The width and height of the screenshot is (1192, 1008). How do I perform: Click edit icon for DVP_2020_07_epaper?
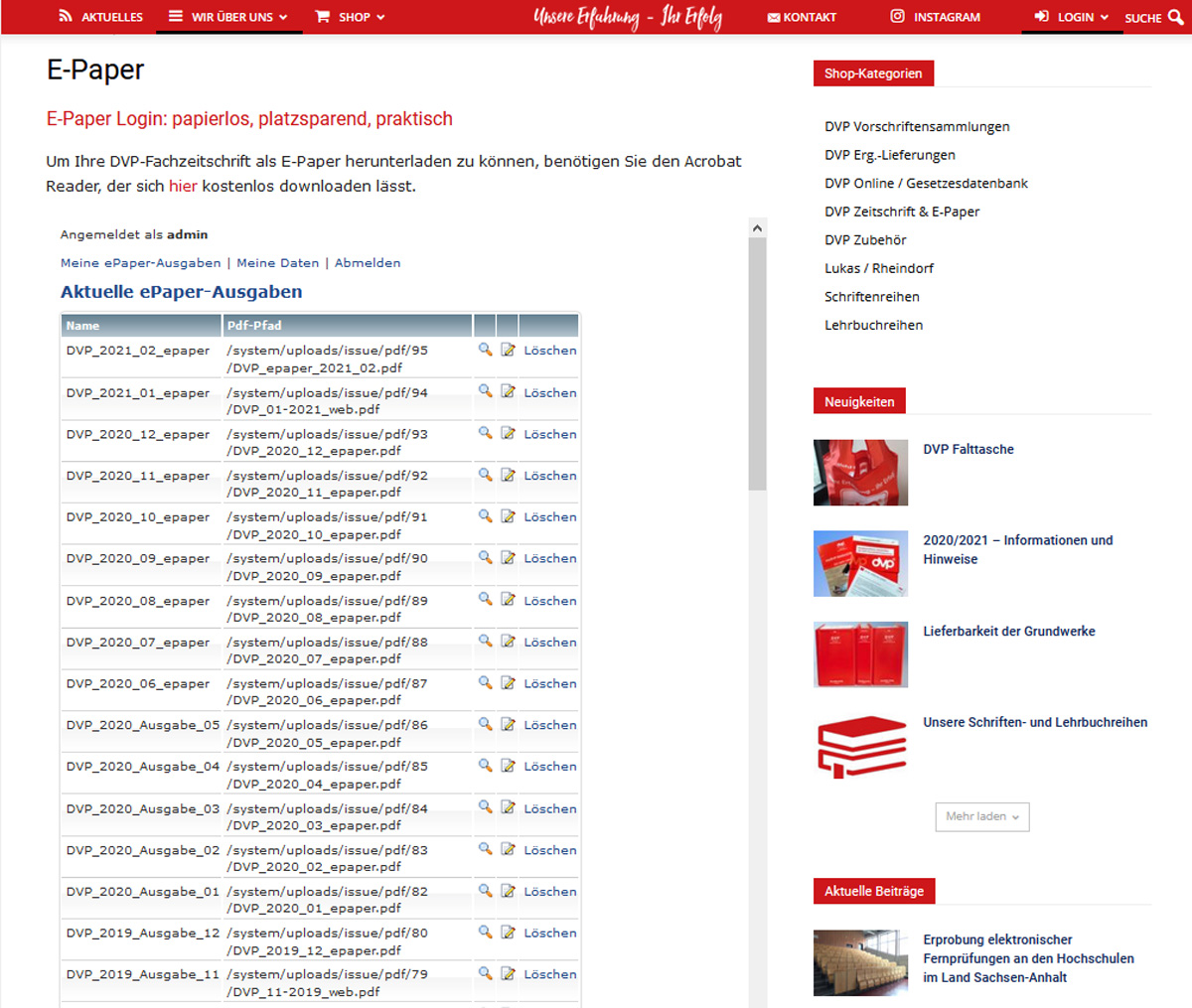508,641
